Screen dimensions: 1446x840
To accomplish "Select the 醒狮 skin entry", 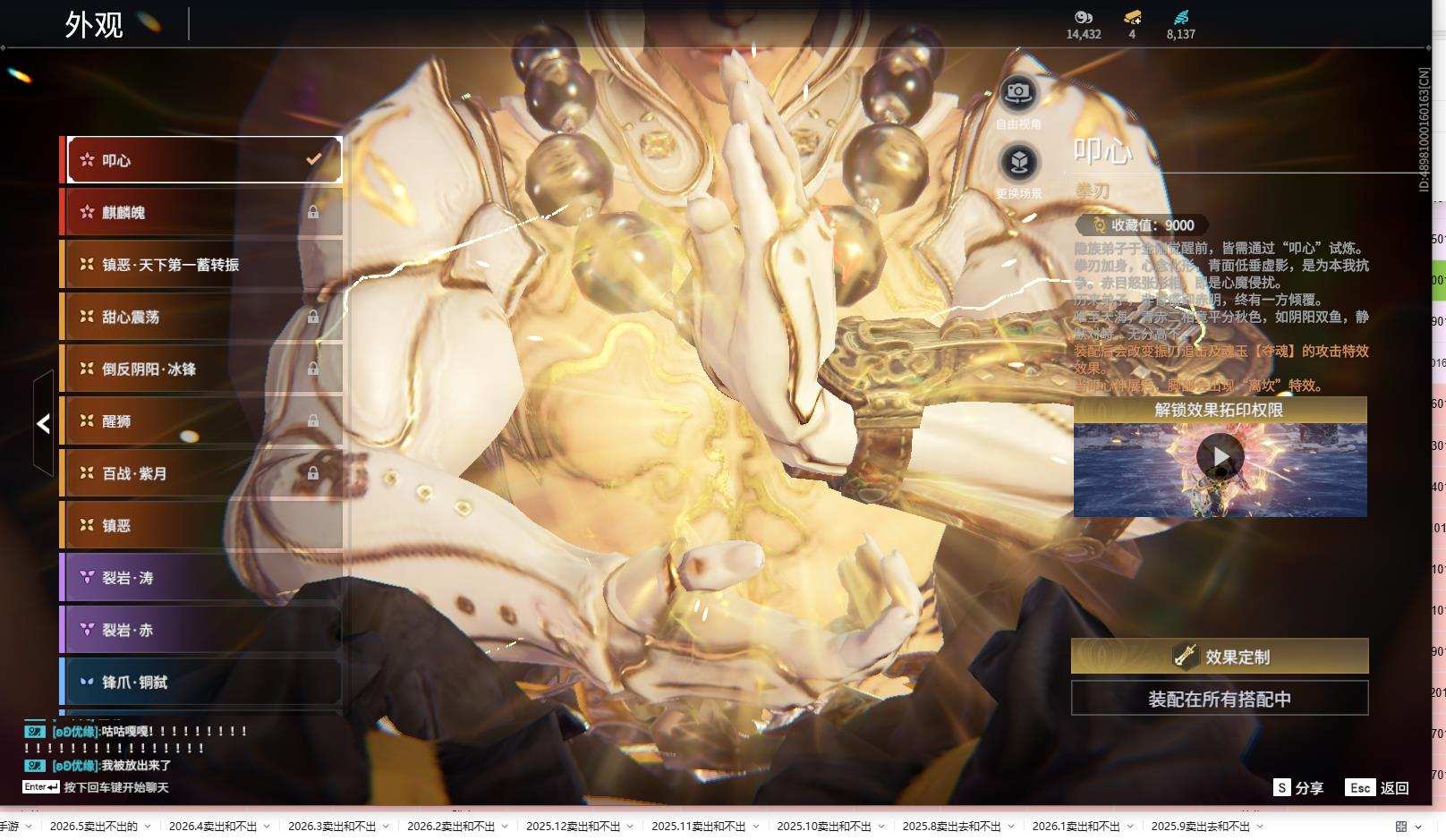I will (x=201, y=420).
